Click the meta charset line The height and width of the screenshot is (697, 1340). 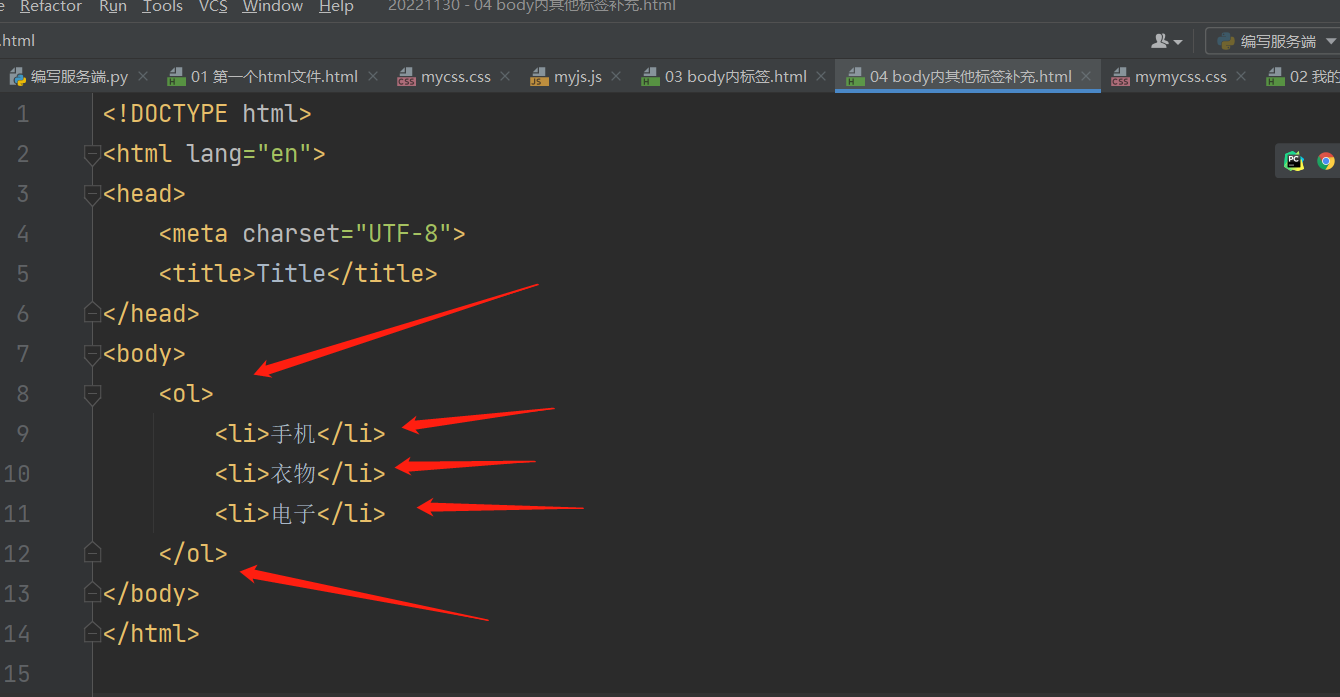[312, 234]
